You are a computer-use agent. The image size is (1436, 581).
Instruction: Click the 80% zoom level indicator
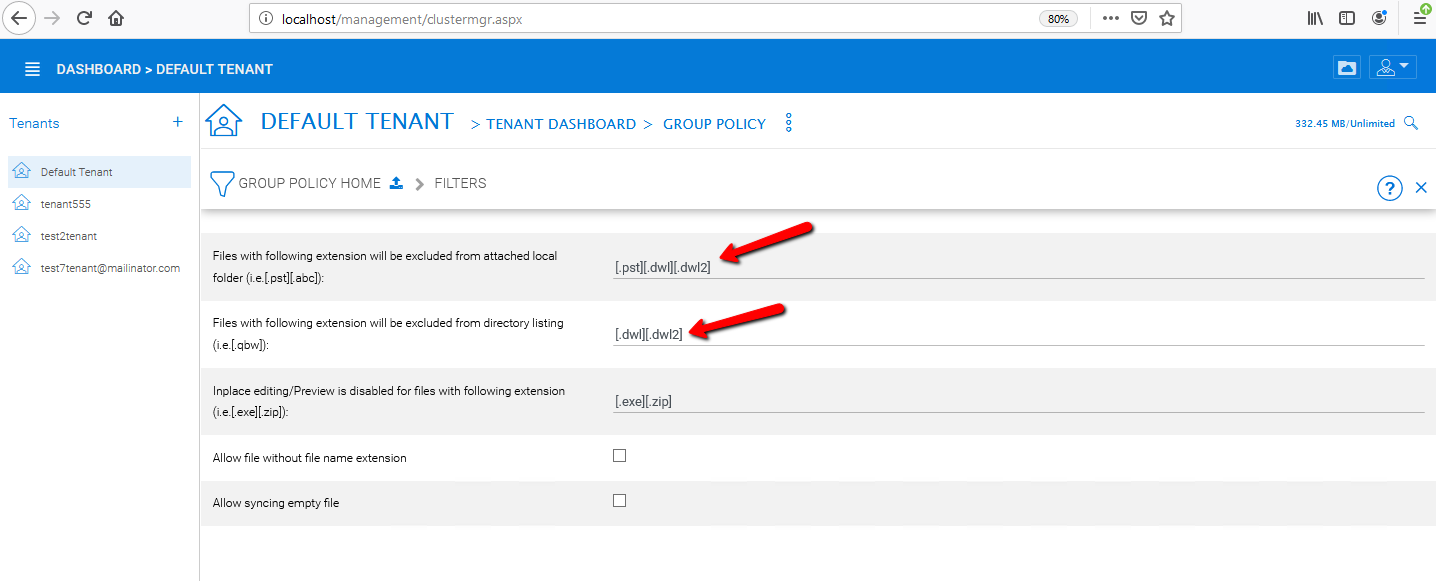pos(1057,18)
